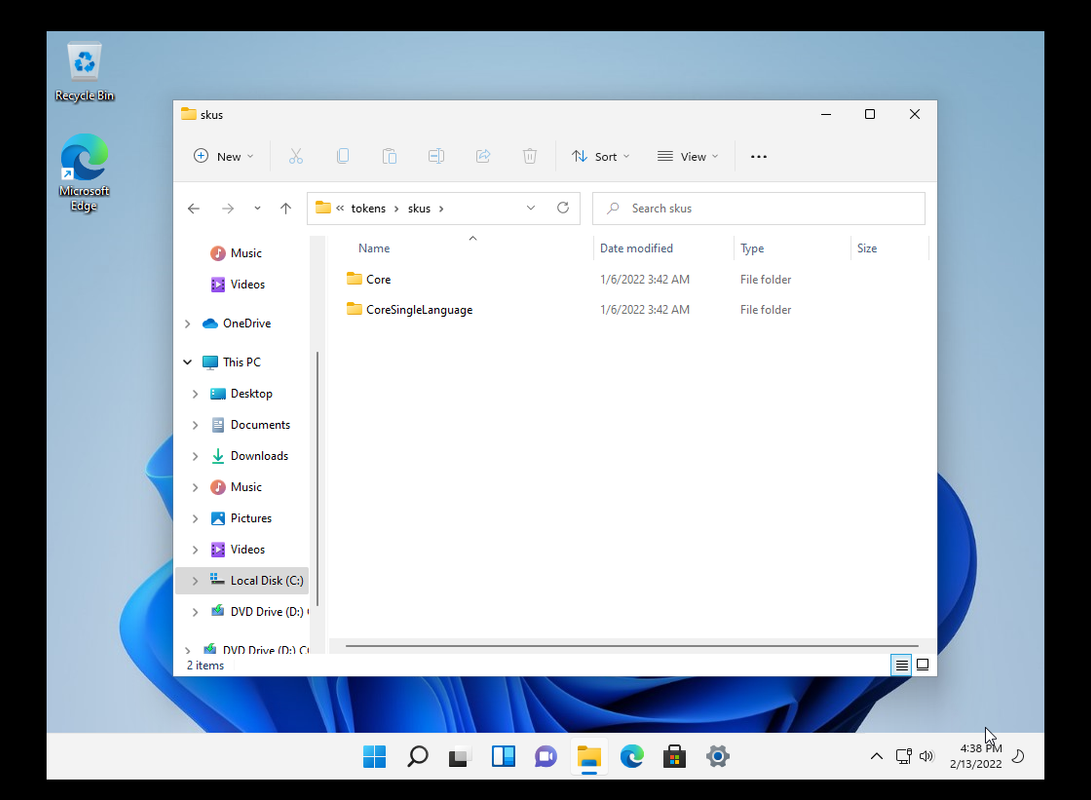
Task: Click the Share icon in toolbar
Action: click(483, 157)
